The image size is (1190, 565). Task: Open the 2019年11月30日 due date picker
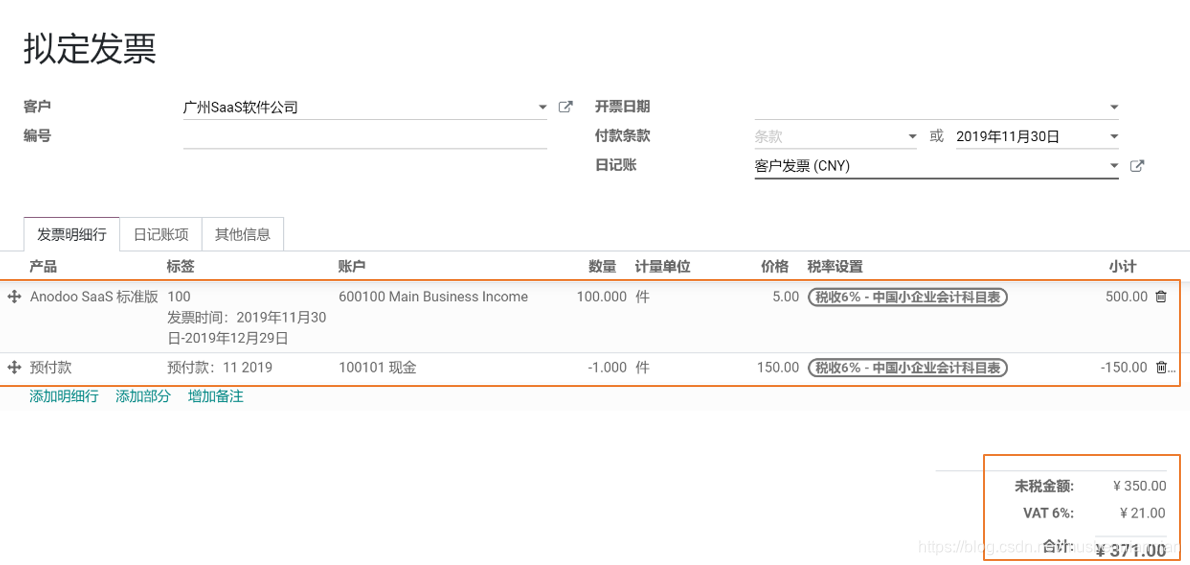coord(1113,137)
